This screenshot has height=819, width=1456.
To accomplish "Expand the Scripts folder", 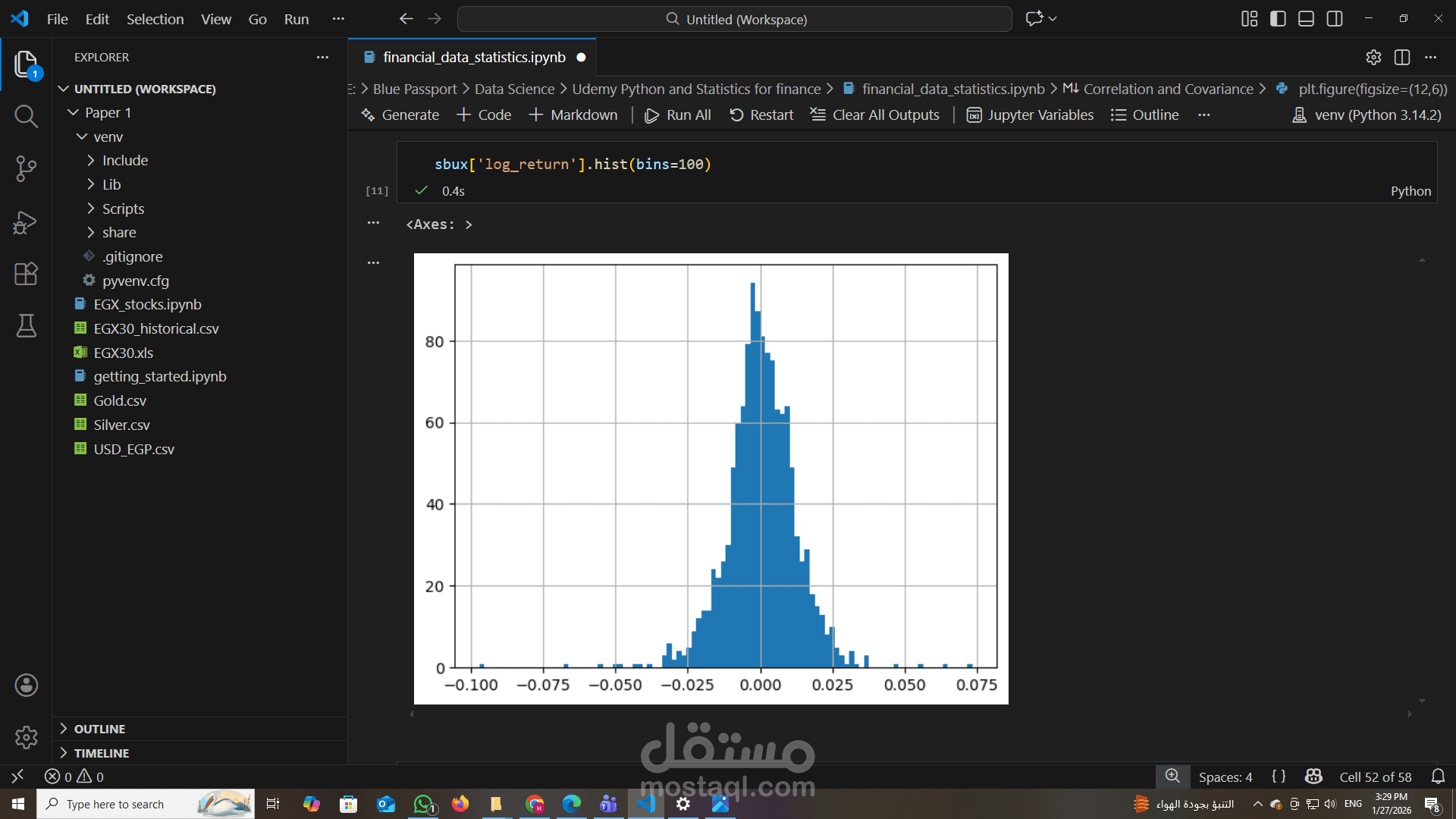I will pyautogui.click(x=123, y=209).
